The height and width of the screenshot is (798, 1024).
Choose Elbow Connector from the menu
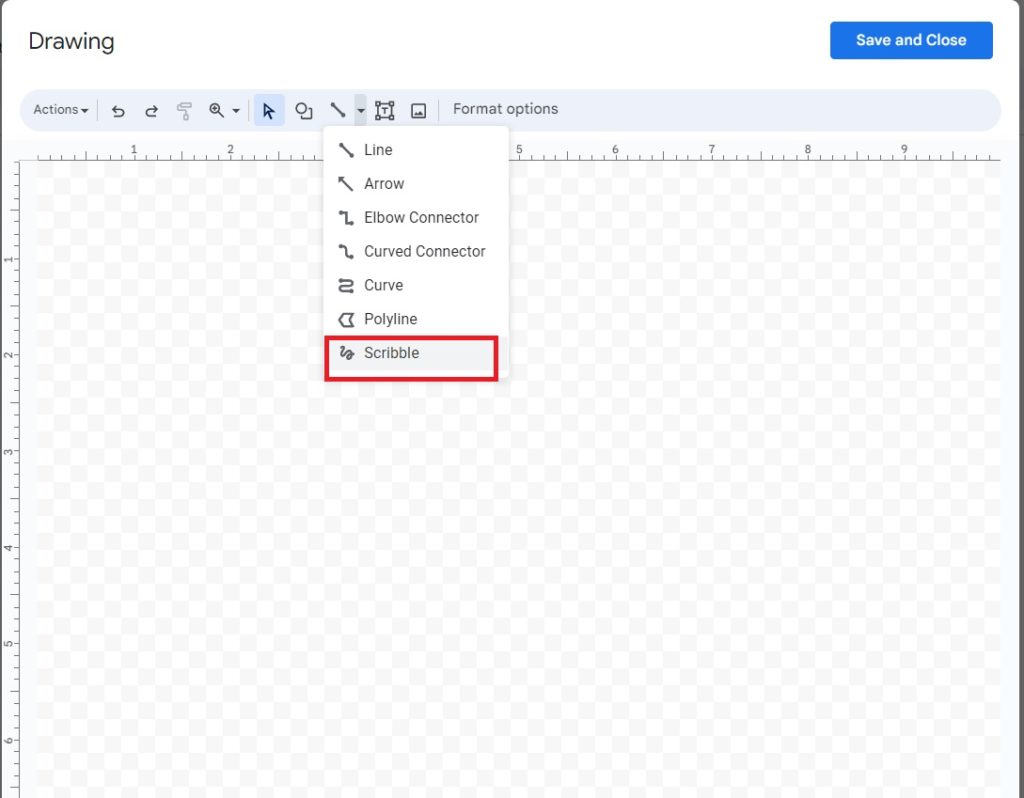pos(409,217)
